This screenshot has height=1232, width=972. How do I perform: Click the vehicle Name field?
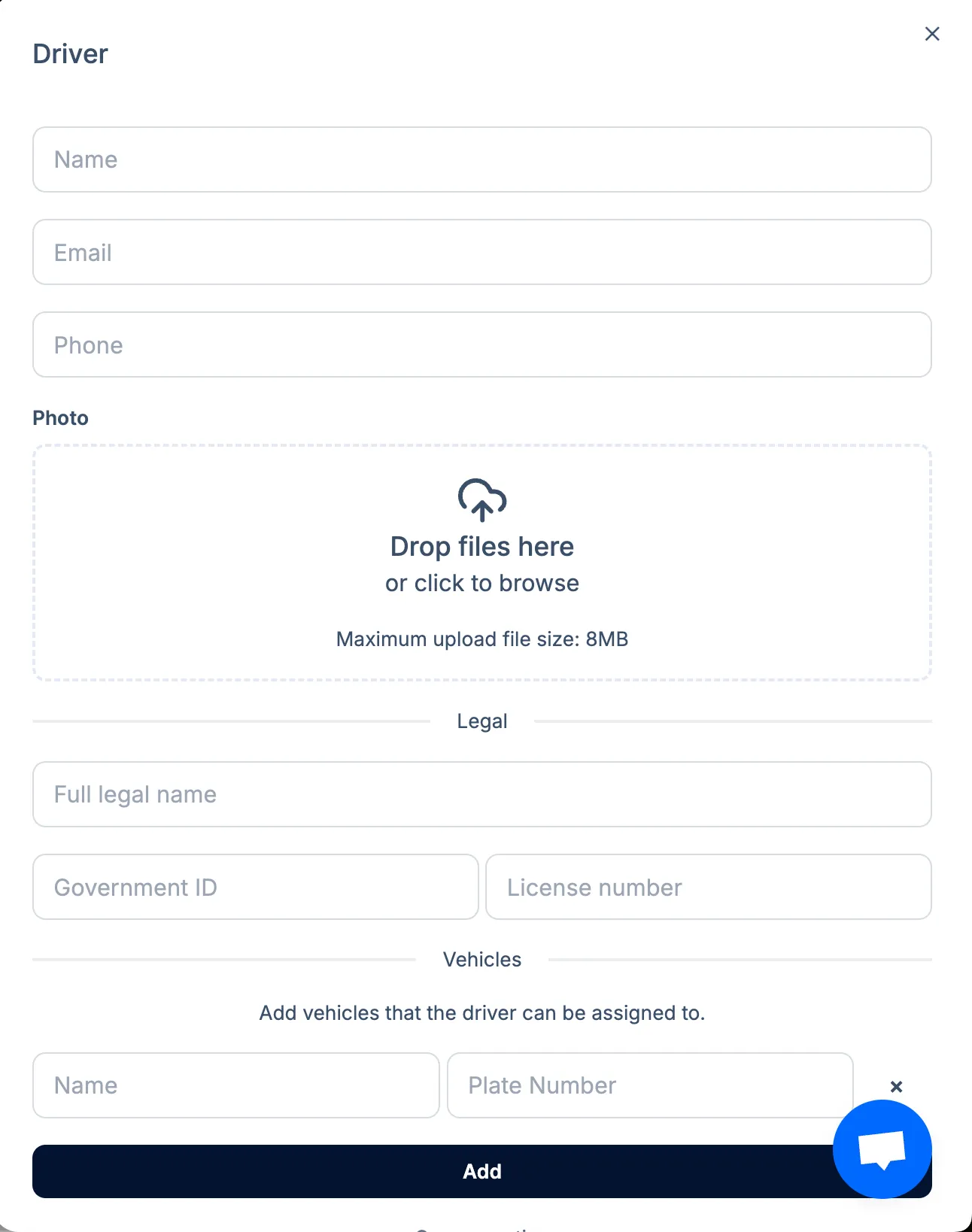[236, 1085]
